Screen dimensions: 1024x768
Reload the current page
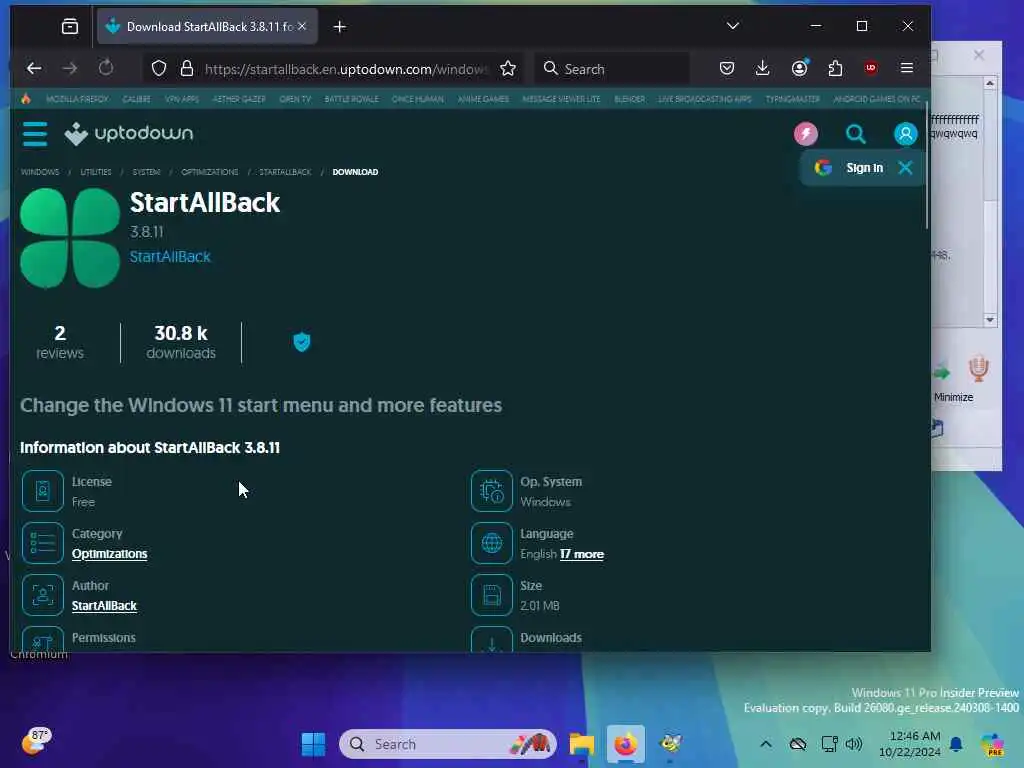pyautogui.click(x=106, y=68)
